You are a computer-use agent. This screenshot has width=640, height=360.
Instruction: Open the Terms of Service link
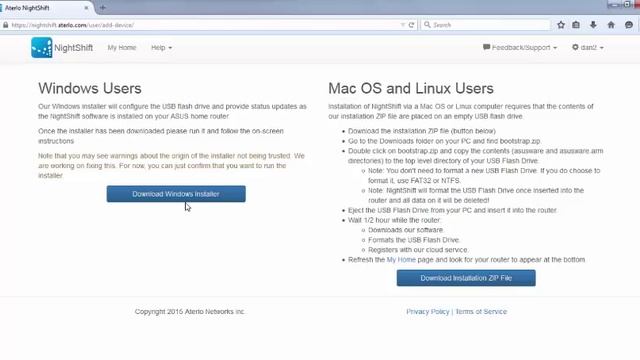(x=481, y=311)
